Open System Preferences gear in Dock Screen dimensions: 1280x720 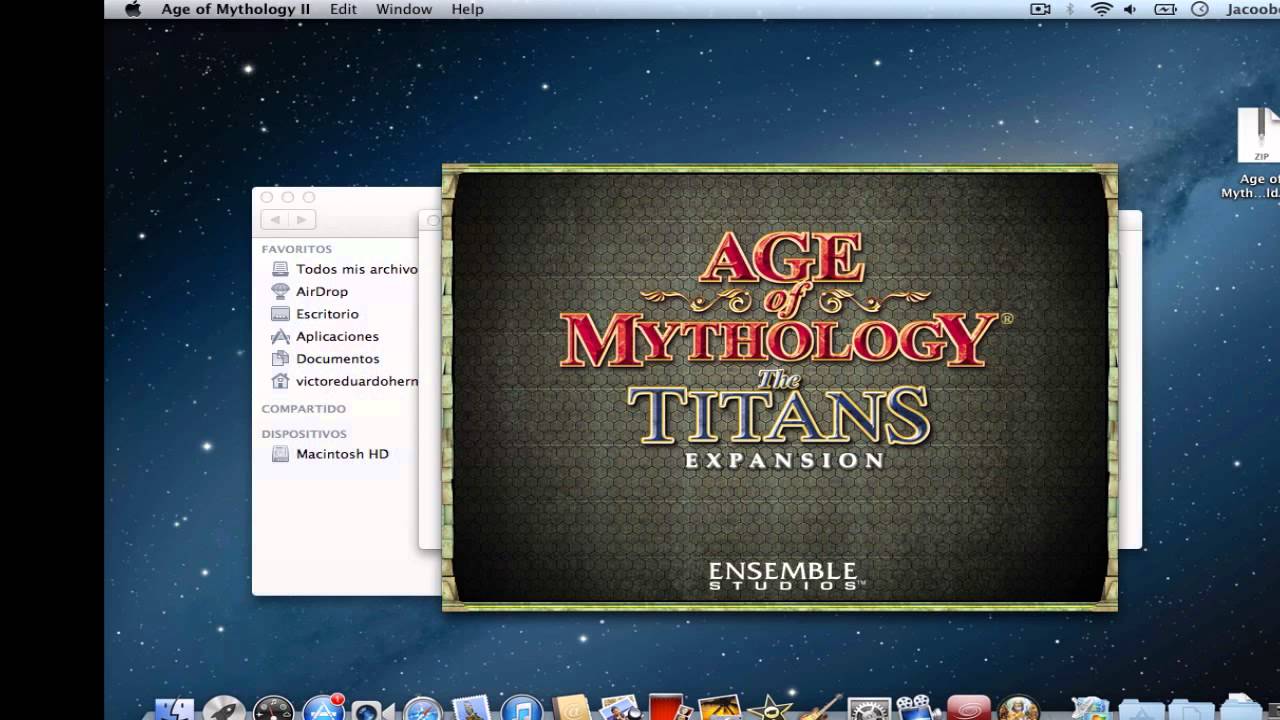coord(868,708)
